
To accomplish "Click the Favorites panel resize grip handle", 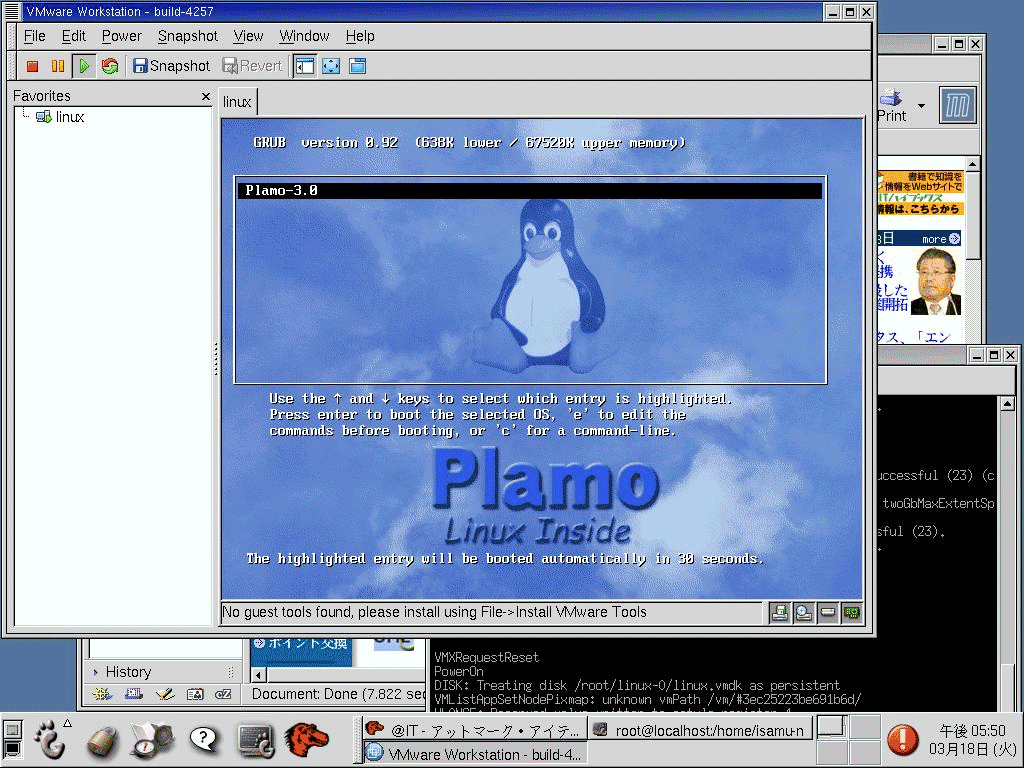I will click(x=216, y=359).
